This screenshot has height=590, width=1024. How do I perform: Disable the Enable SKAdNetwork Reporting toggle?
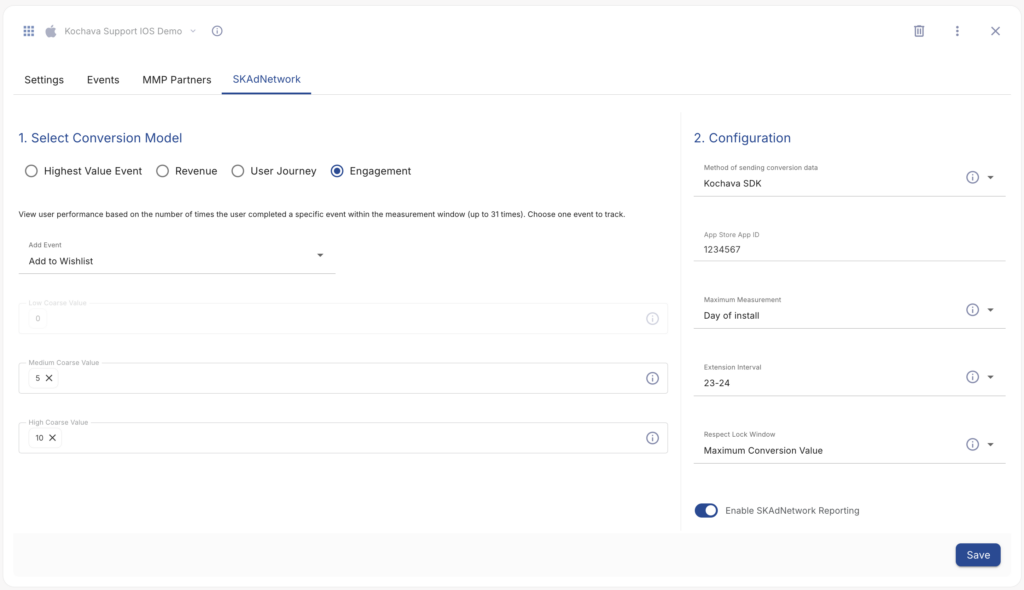point(706,510)
